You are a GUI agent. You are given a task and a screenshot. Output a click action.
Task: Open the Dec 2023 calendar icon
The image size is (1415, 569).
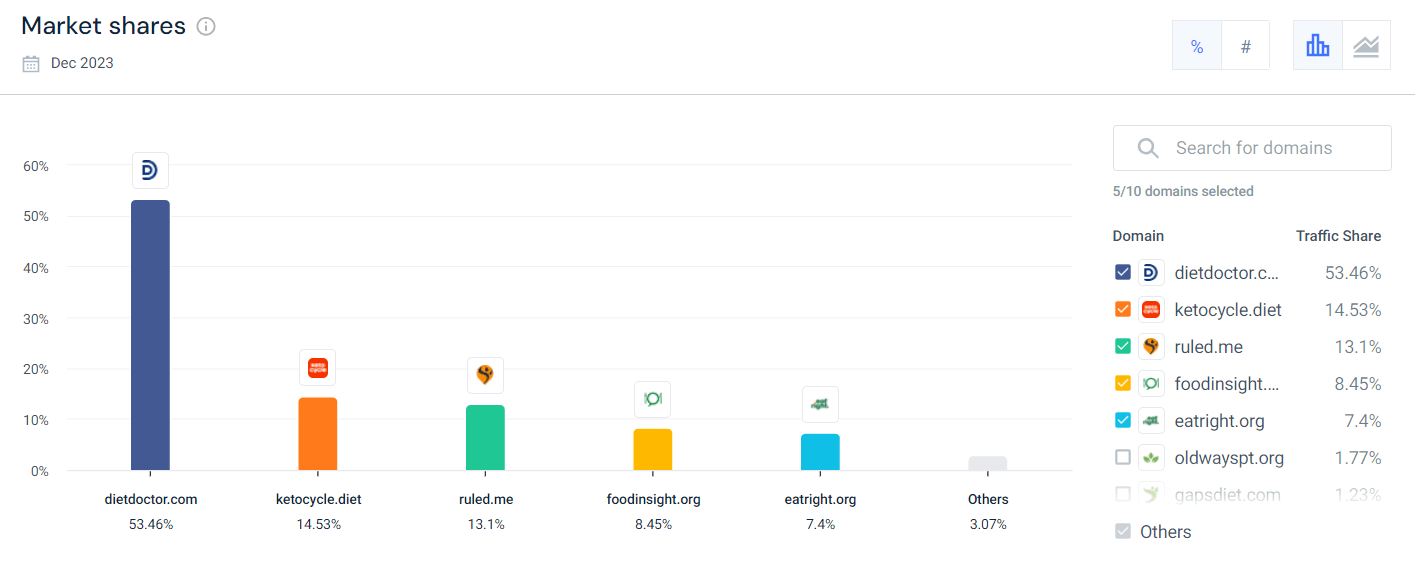click(x=31, y=64)
